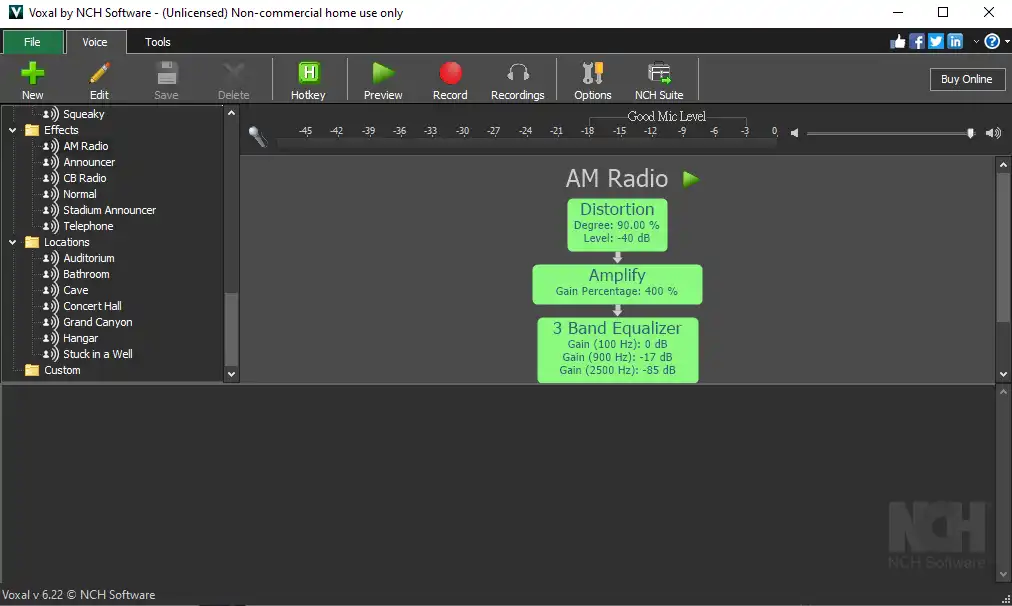The image size is (1012, 606).
Task: Select the Stuck in a Well voice
Action: click(97, 354)
